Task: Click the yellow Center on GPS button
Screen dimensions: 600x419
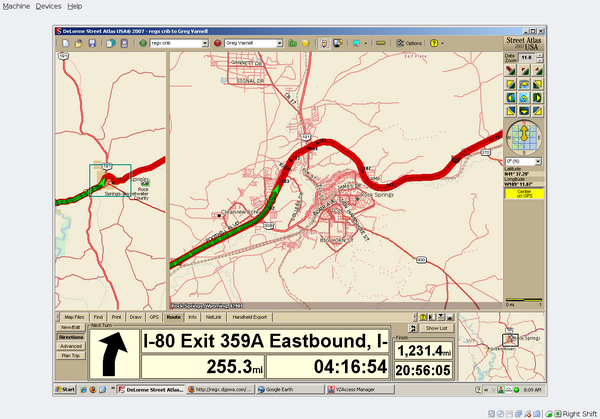Action: coord(524,194)
